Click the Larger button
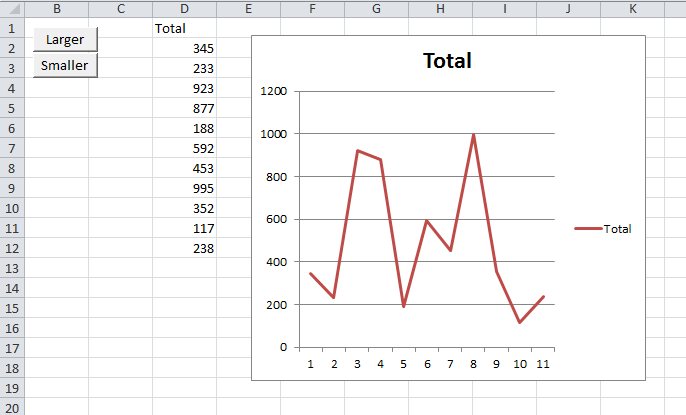Screen dimensions: 686x415 65,39
